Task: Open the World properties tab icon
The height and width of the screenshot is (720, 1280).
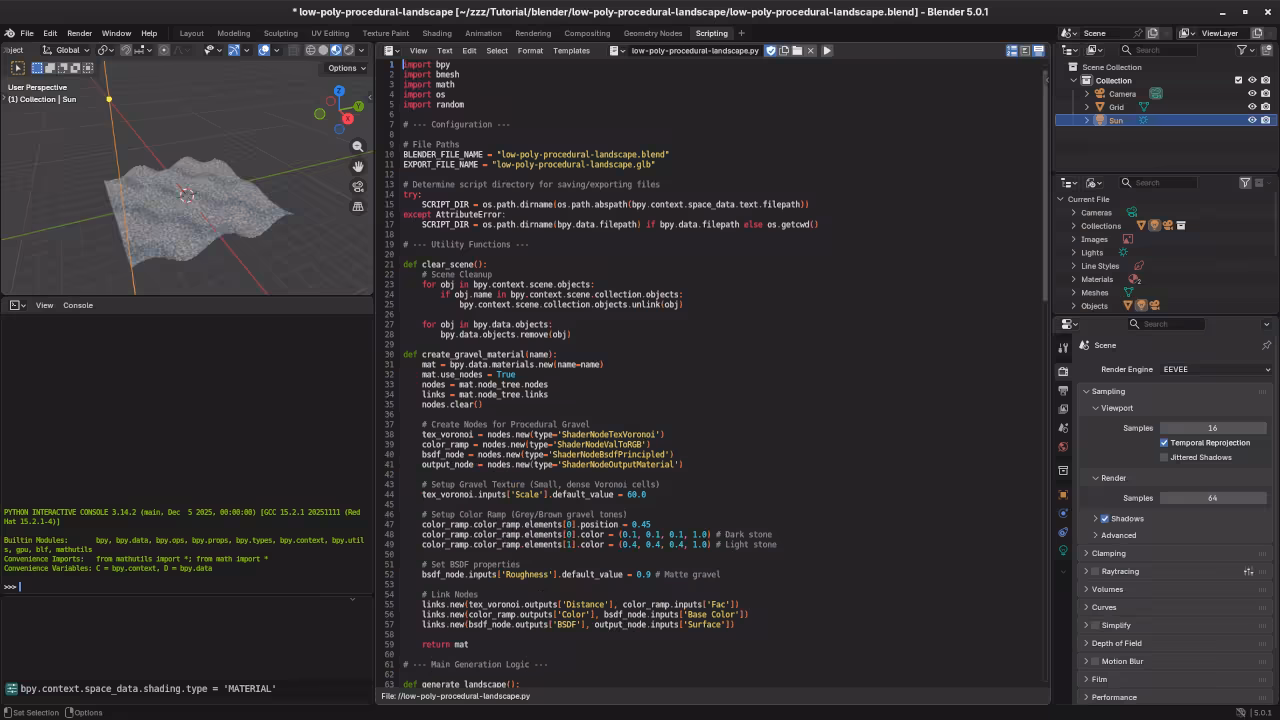Action: [1063, 447]
